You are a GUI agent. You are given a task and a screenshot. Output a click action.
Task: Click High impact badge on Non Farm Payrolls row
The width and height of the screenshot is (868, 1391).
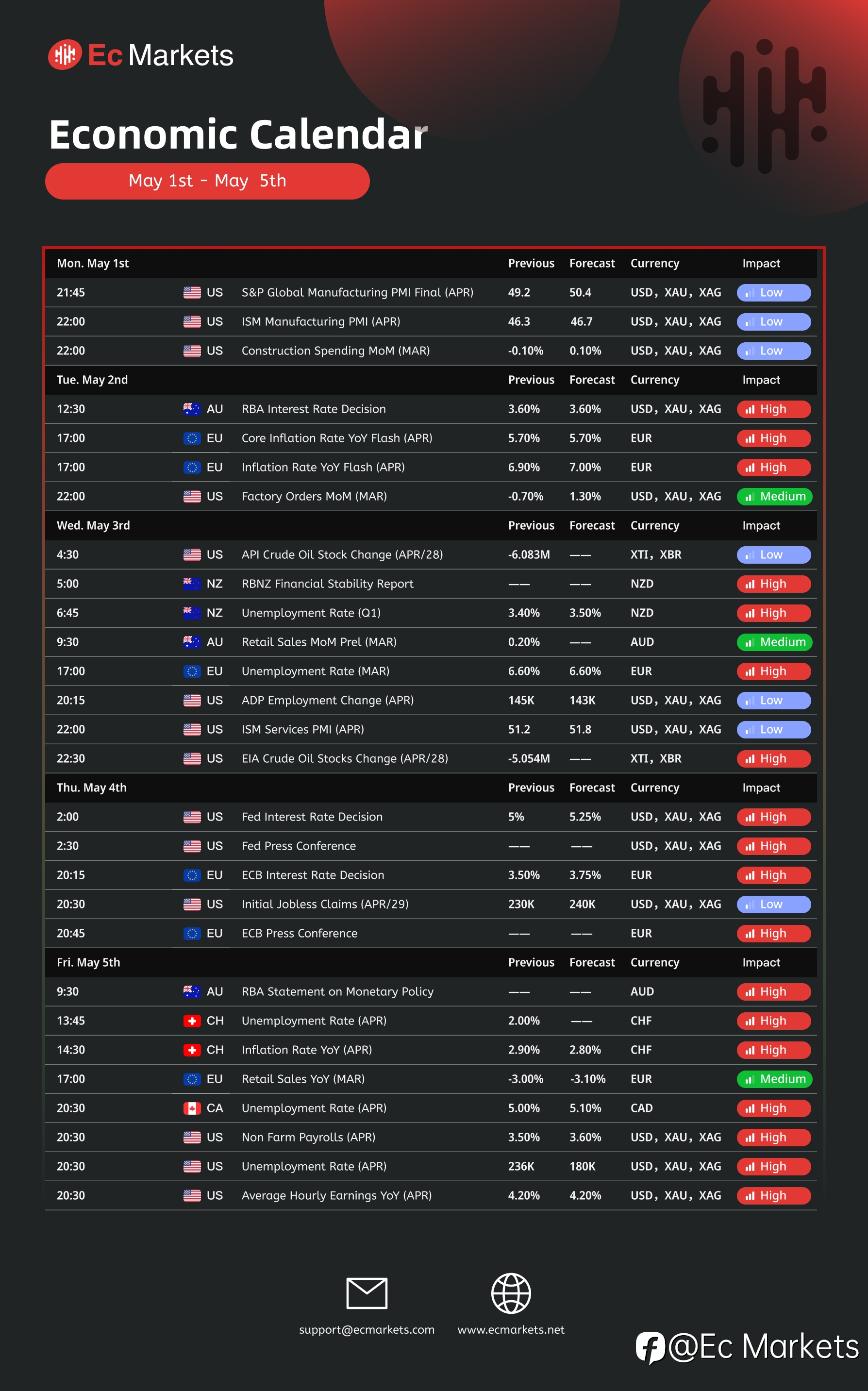773,1137
